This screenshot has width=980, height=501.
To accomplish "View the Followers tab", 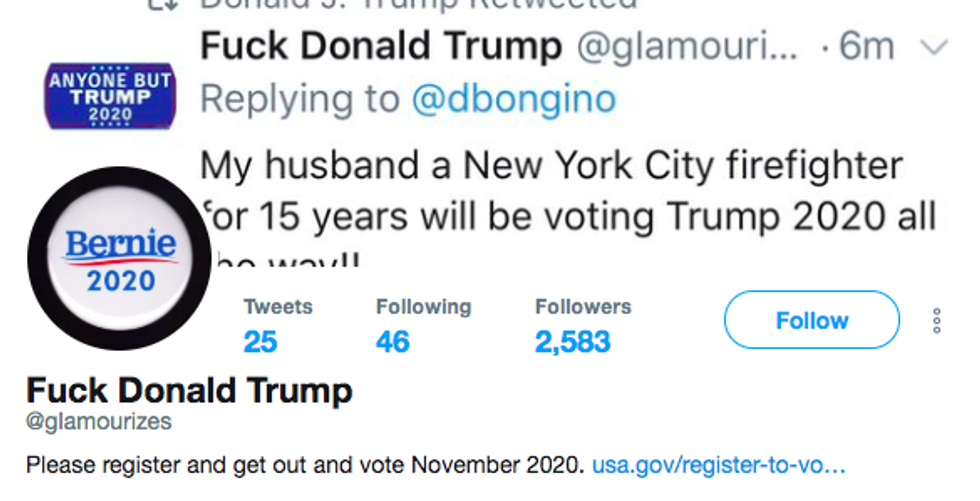I will pos(583,325).
